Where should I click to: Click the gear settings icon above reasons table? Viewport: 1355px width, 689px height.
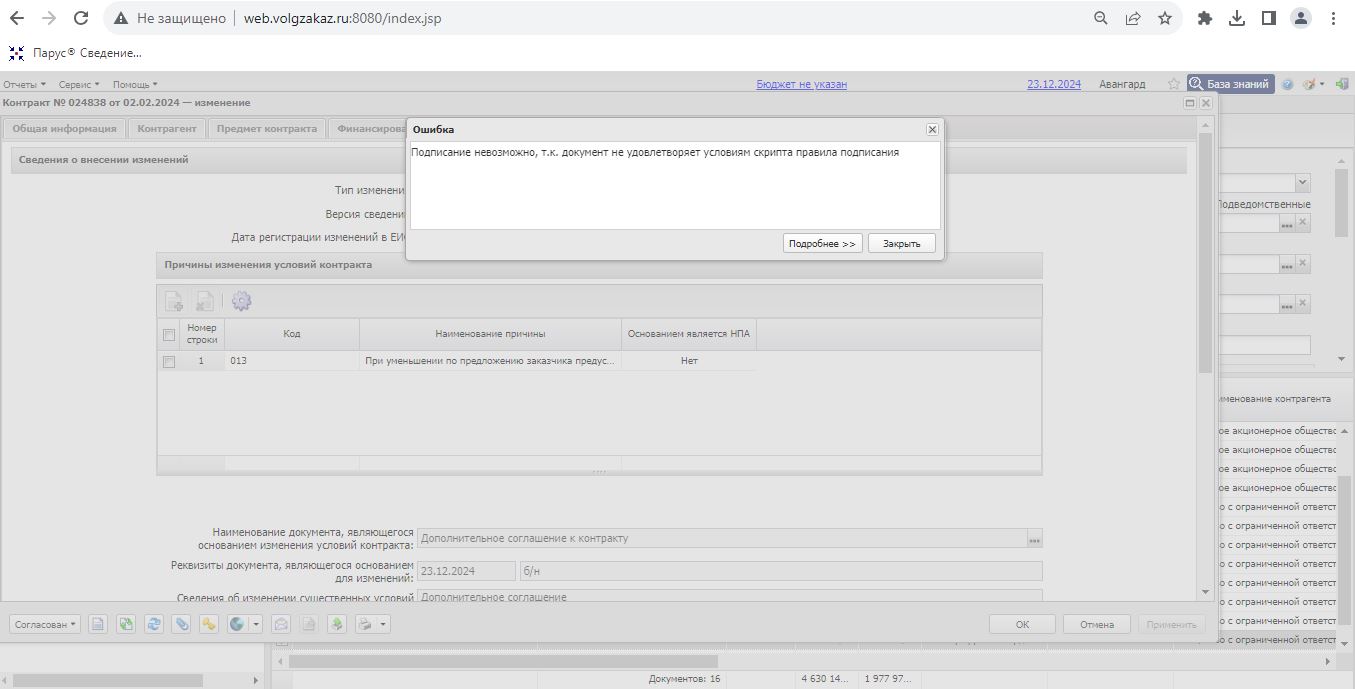[241, 301]
